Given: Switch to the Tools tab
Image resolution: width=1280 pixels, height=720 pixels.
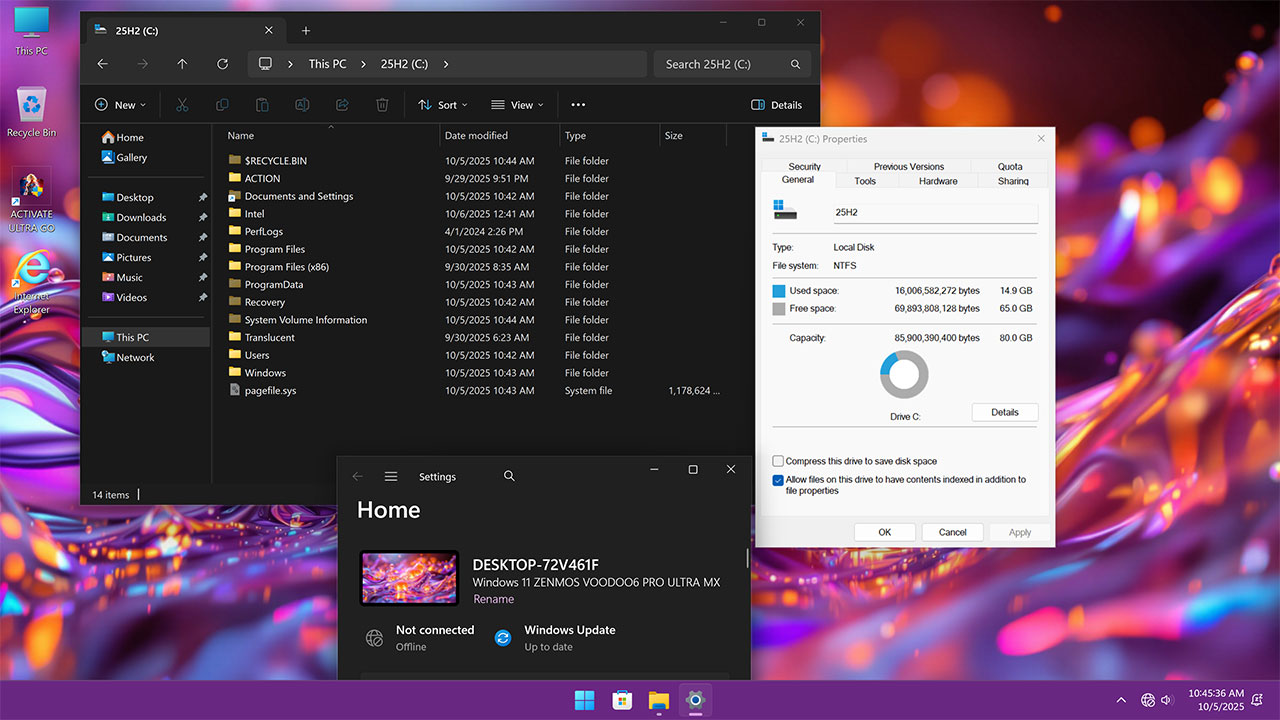Looking at the screenshot, I should point(865,181).
